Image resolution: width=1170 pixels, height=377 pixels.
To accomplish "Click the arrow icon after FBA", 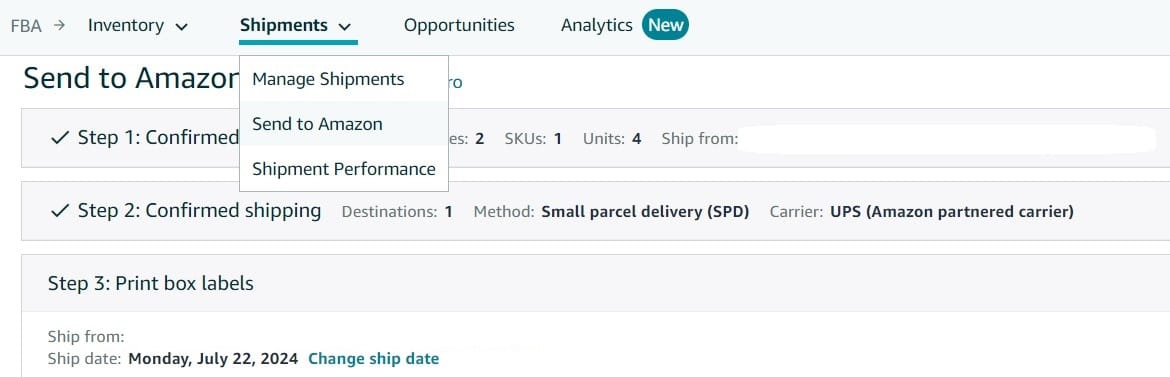I will [60, 25].
